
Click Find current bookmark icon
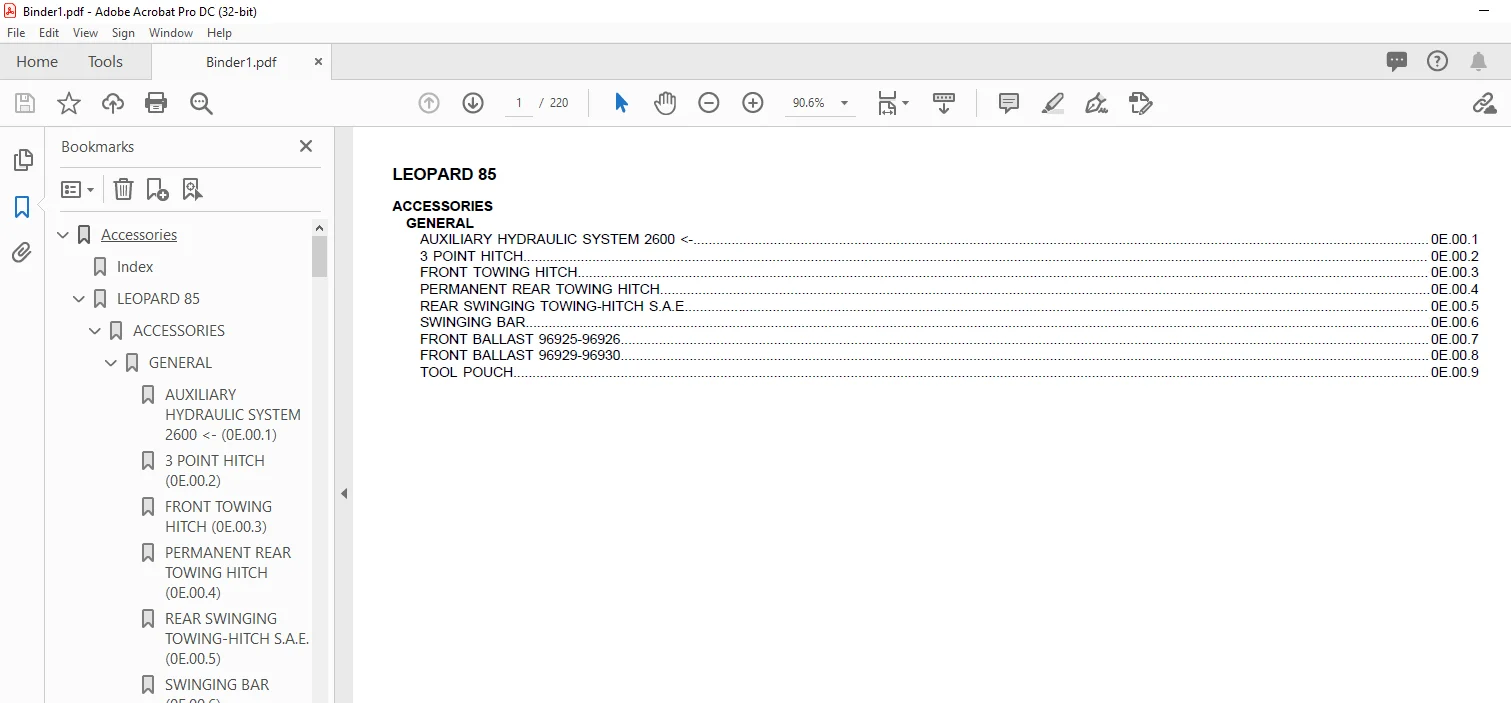pyautogui.click(x=192, y=189)
